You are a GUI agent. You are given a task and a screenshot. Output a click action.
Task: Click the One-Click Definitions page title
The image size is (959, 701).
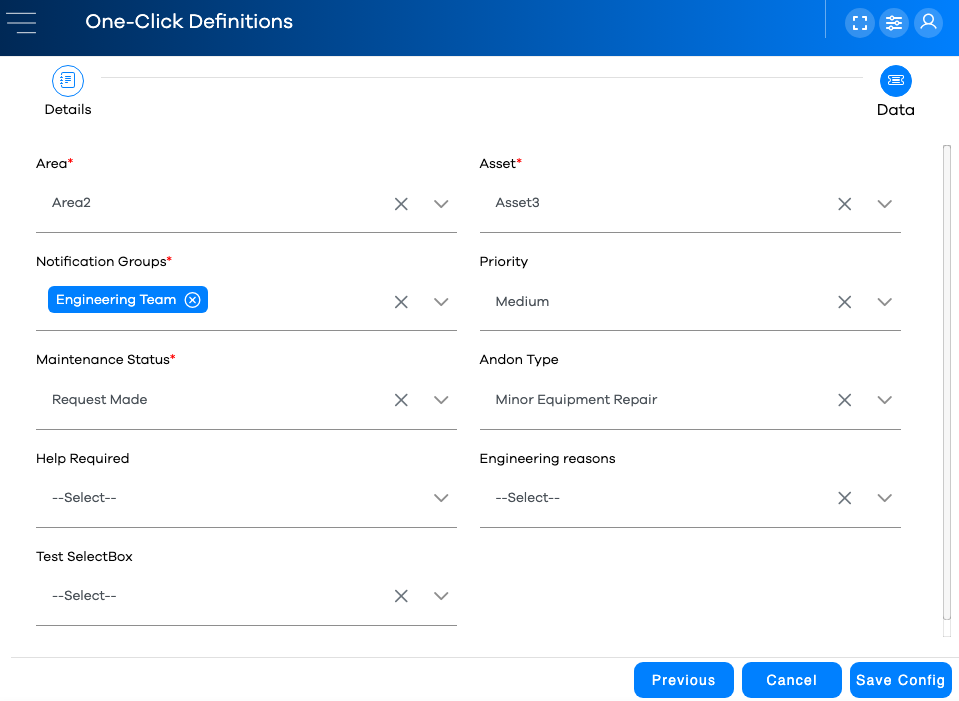tap(189, 21)
